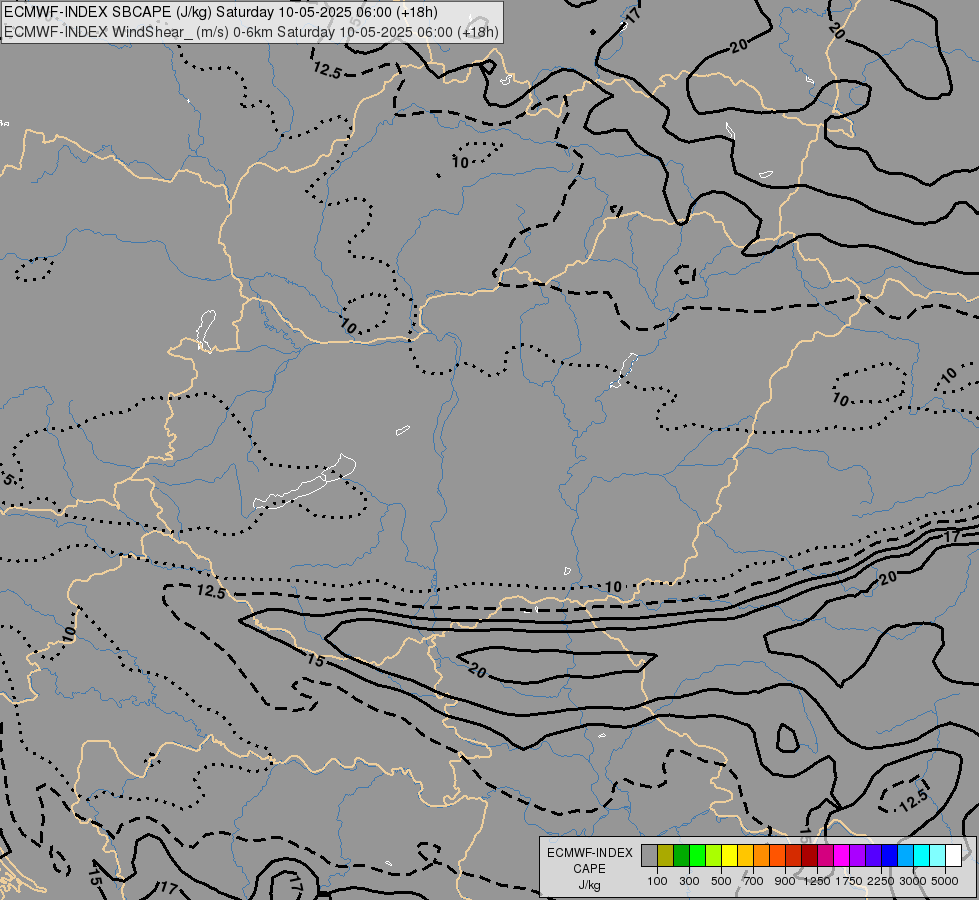Click the SBCAPE title line in the header

(x=220, y=12)
